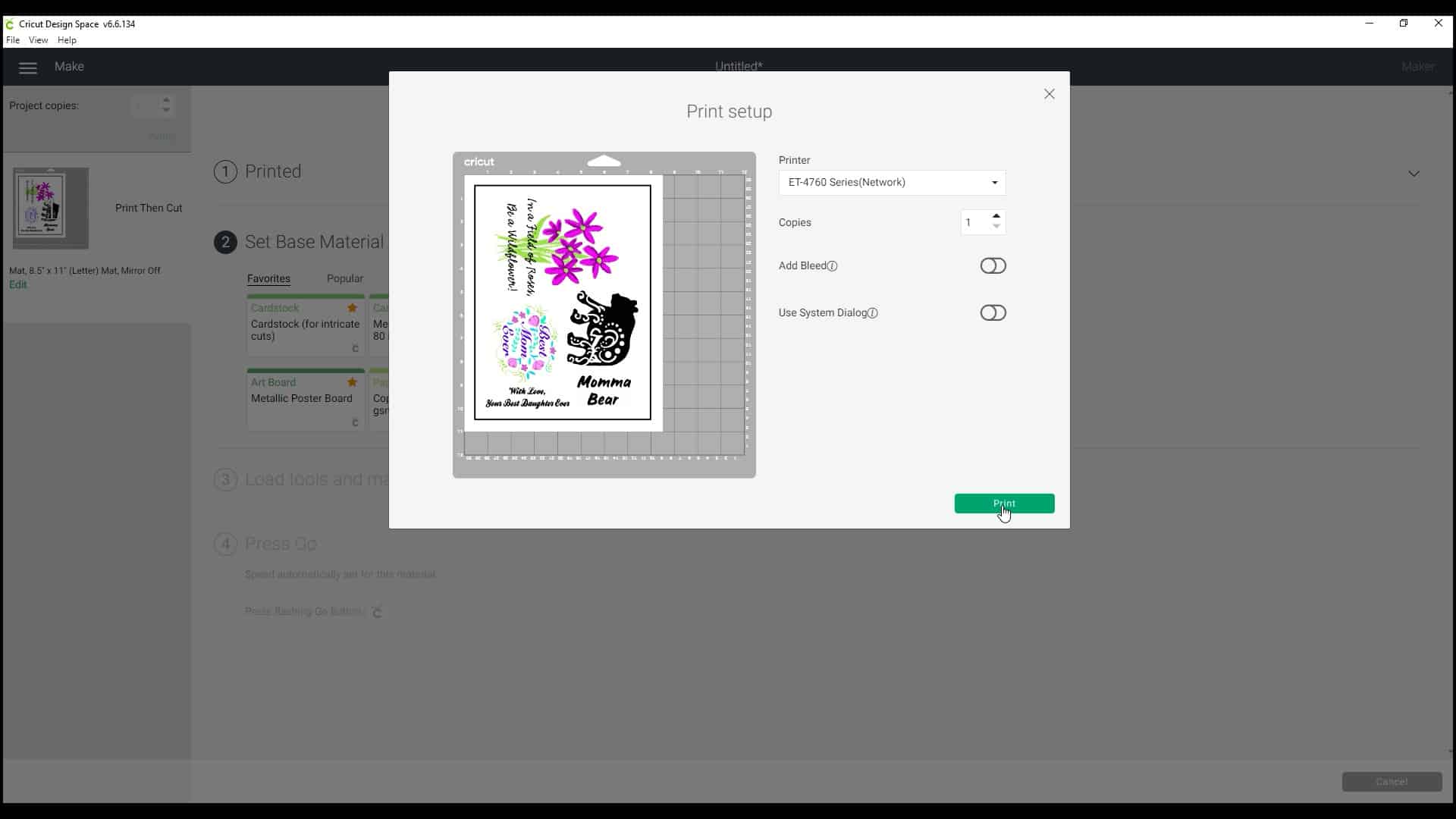Increase Project copies with up arrow
This screenshot has height=819, width=1456.
166,99
